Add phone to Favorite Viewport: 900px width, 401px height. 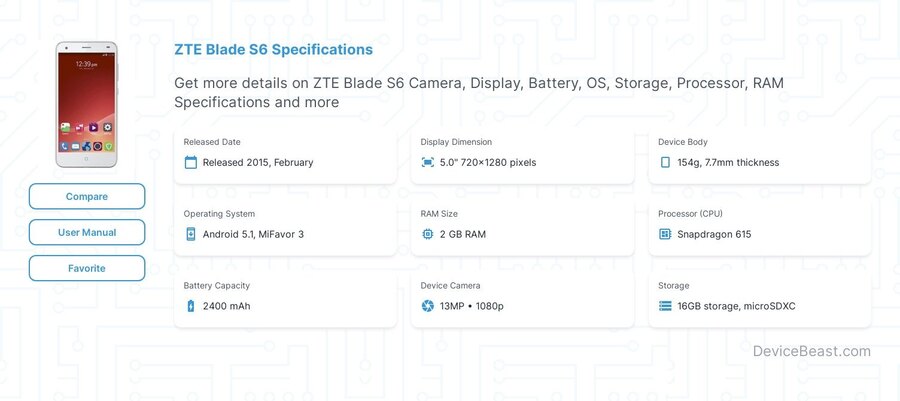point(87,268)
